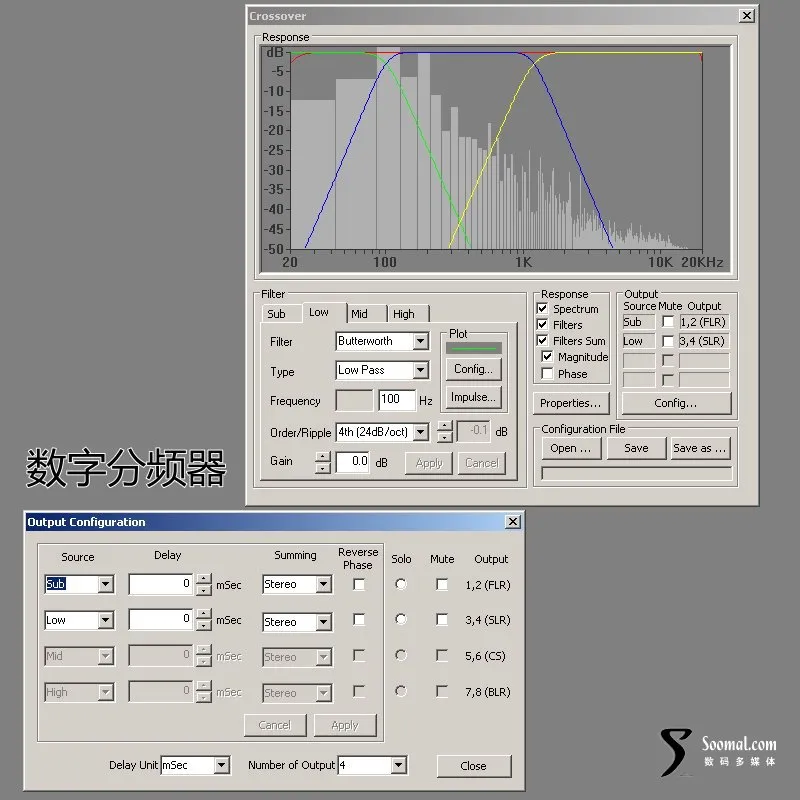The width and height of the screenshot is (800, 800).
Task: Enable the Phase checkbox
Action: (x=547, y=373)
